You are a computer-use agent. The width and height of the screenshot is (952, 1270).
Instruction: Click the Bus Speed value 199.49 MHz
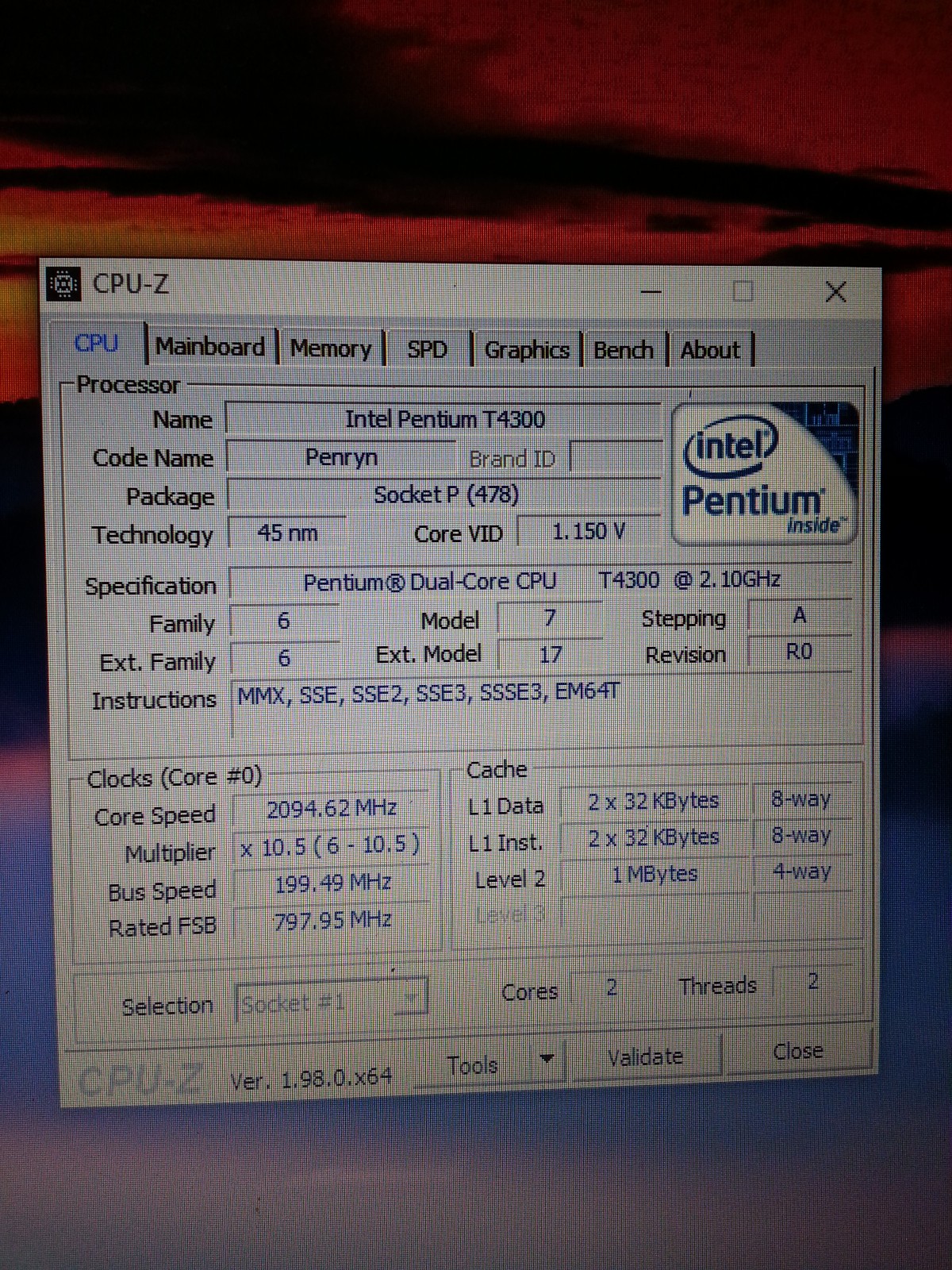pyautogui.click(x=332, y=883)
